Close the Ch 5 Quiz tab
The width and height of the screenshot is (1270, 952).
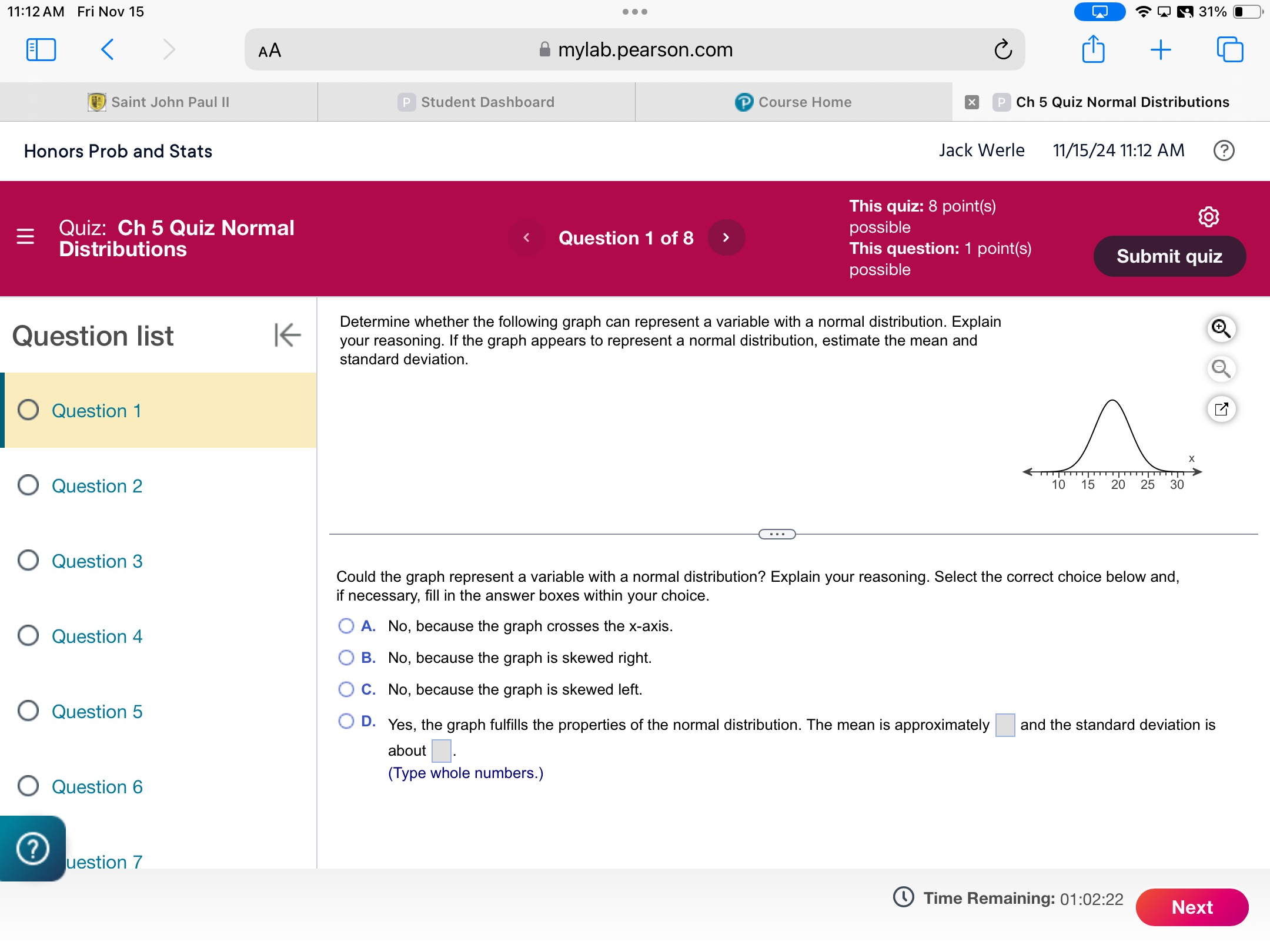point(972,102)
